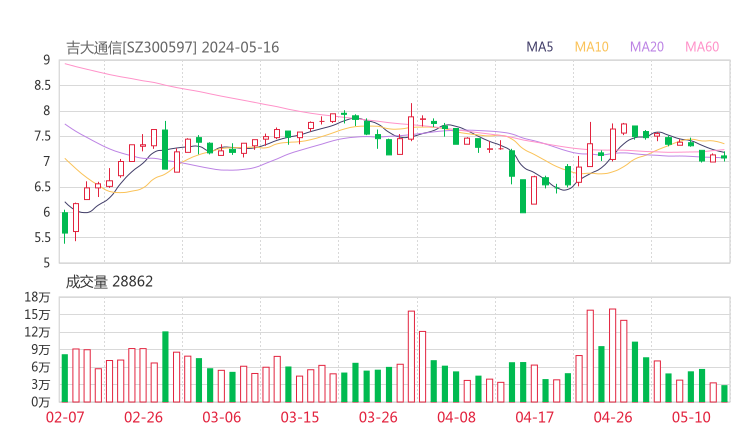The width and height of the screenshot is (740, 440).
Task: Click the MA20 legend label
Action: 647,47
